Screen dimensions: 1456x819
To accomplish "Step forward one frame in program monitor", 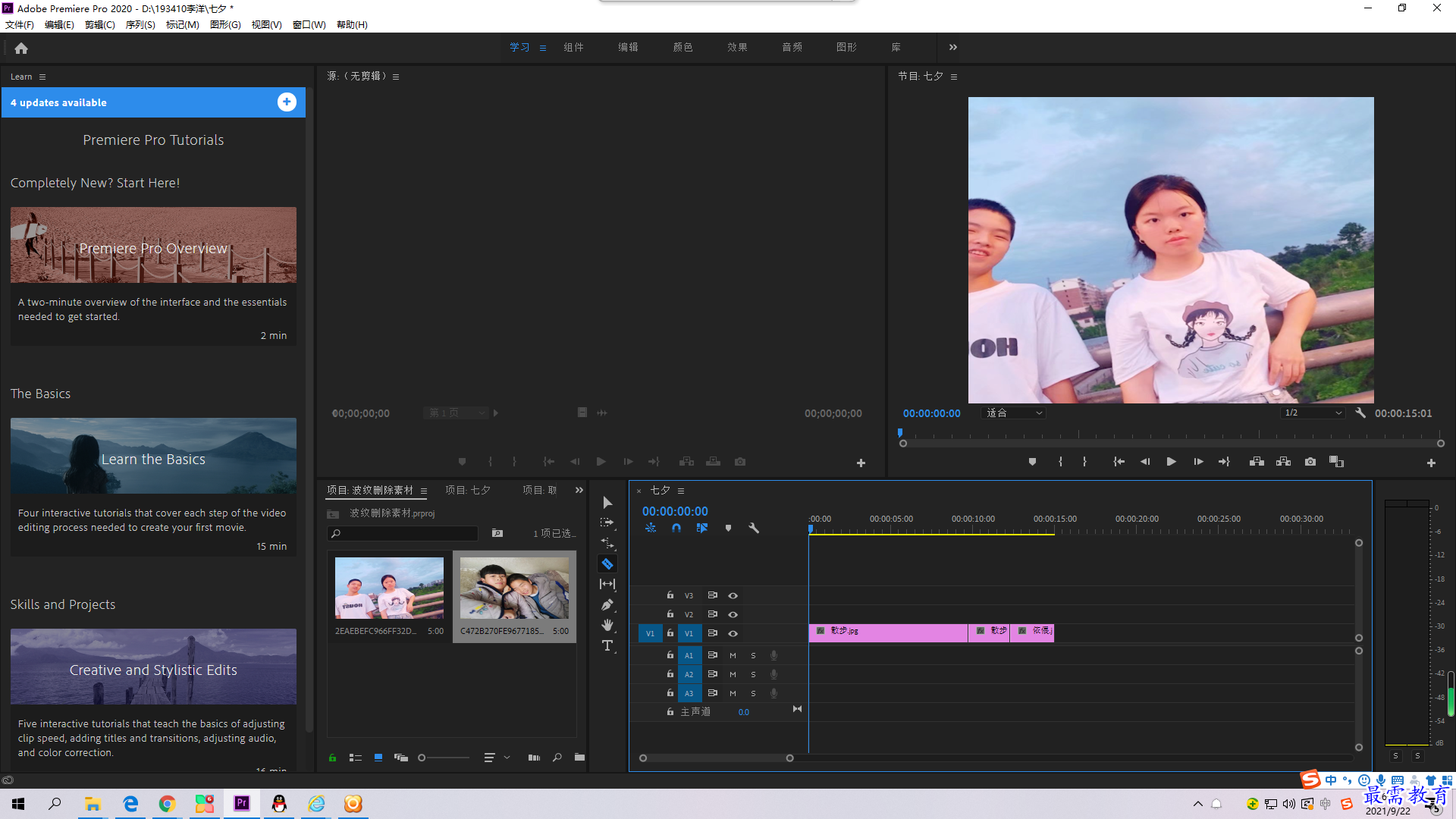I will coord(1198,462).
